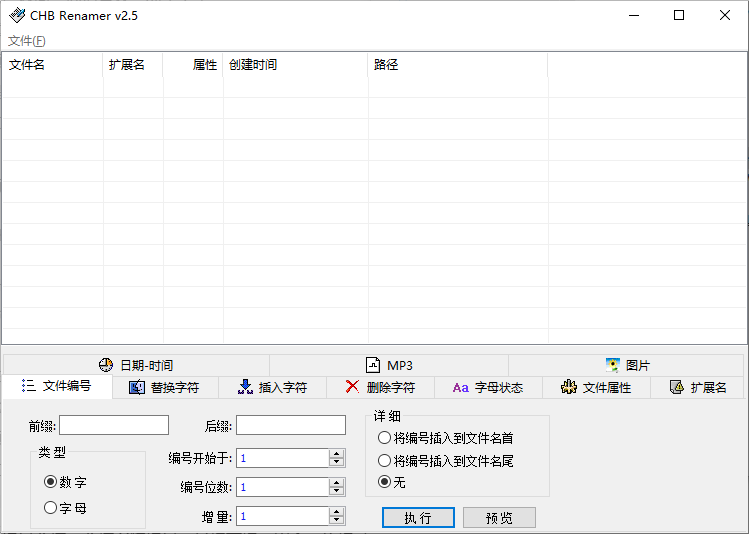Decrease 增量 with down arrow
The image size is (749, 534).
(x=337, y=521)
